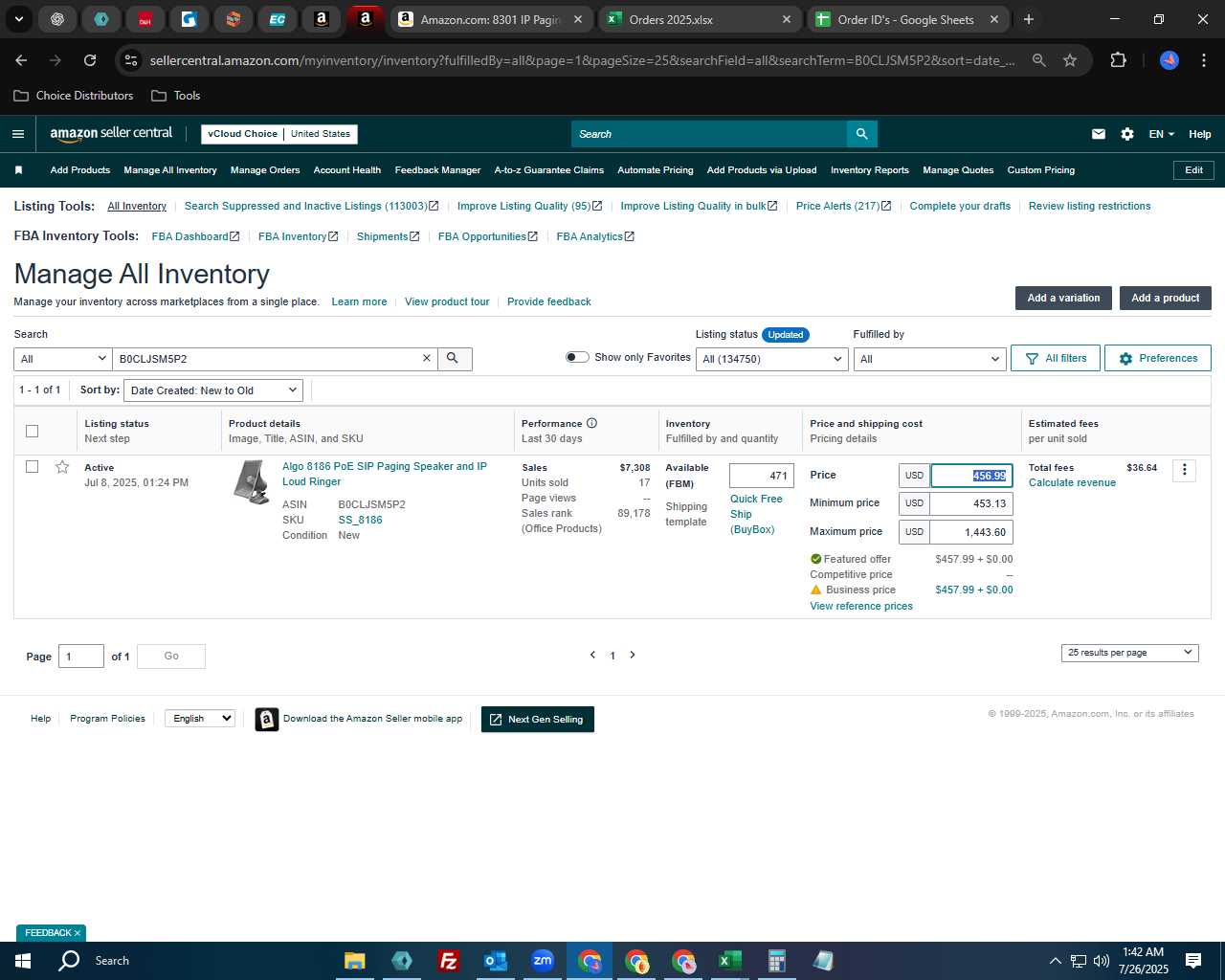Open All filters button

[x=1056, y=358]
